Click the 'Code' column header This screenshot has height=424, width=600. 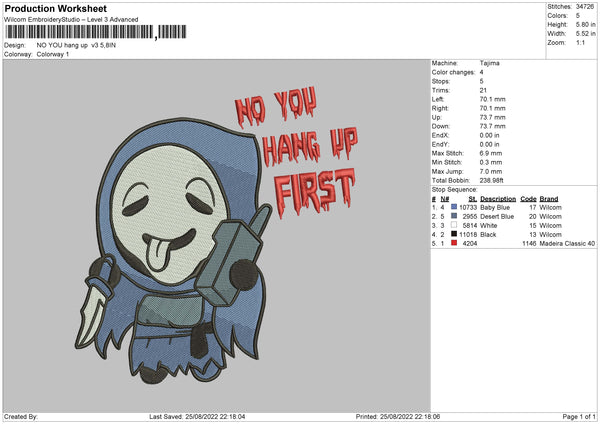tap(528, 199)
